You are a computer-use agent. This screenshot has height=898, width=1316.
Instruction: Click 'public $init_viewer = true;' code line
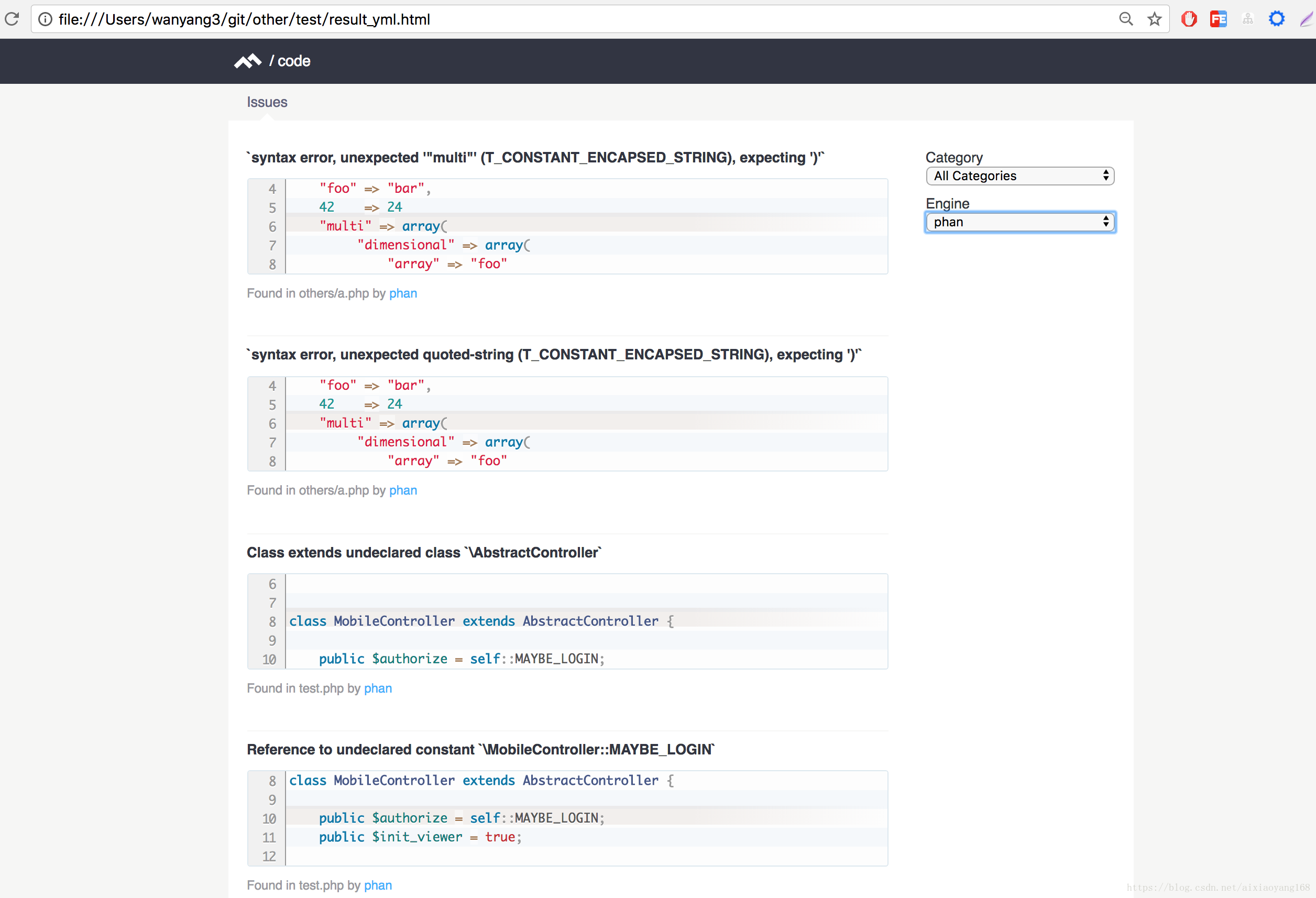coord(420,837)
